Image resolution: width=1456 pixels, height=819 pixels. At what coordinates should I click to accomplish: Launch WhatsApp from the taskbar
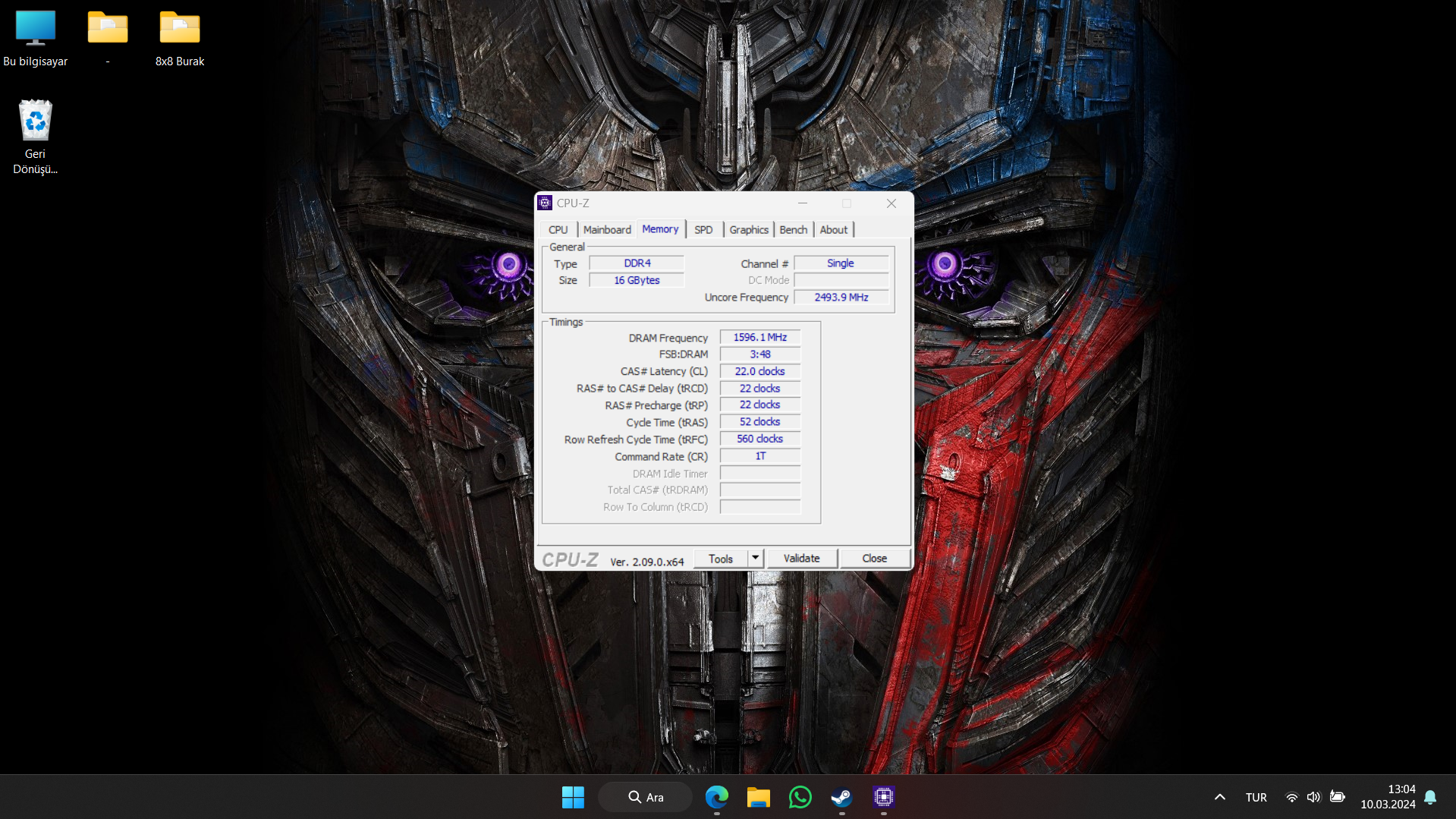800,797
